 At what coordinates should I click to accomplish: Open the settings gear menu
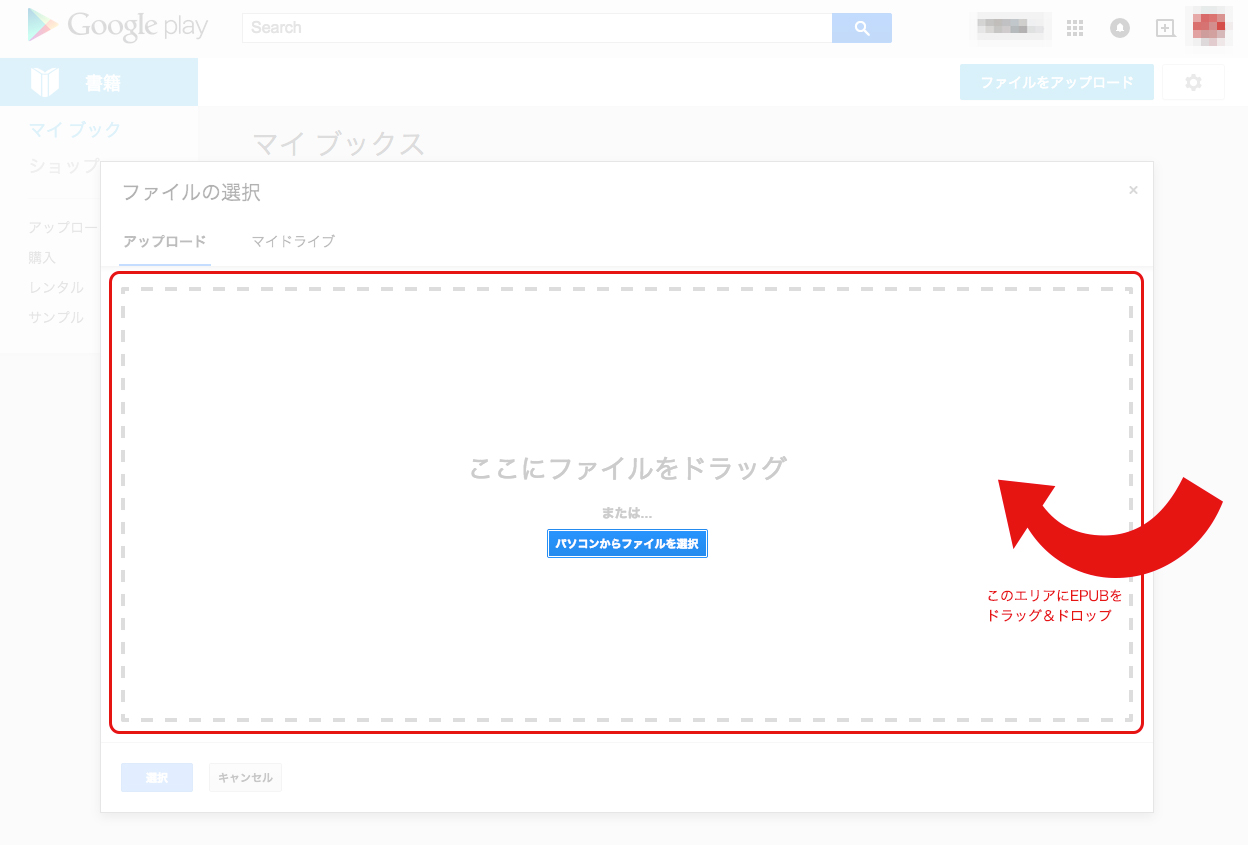coord(1193,82)
